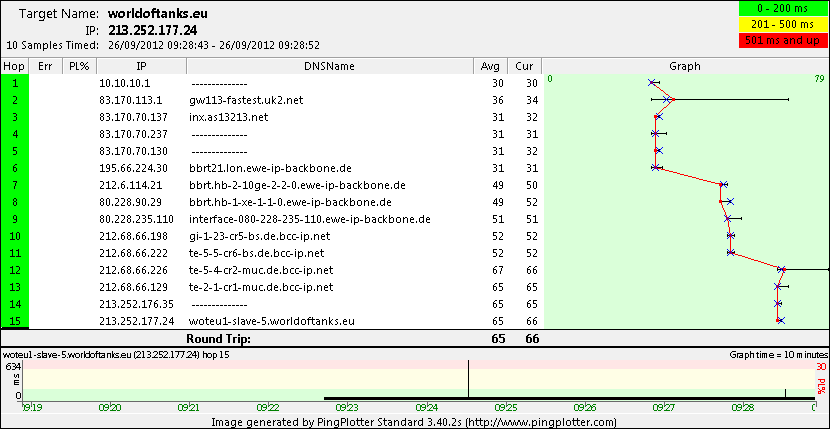This screenshot has width=830, height=429.
Task: Select woteu1-slave-5.worldoftanks.eu in hop 15 row
Action: coord(272,321)
